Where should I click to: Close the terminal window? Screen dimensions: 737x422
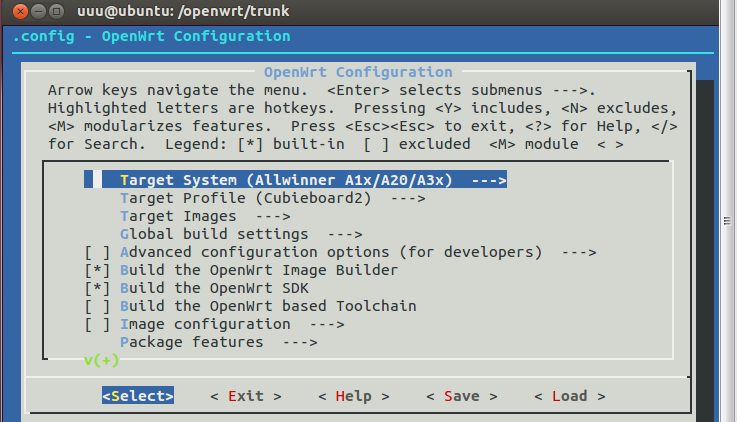(20, 11)
